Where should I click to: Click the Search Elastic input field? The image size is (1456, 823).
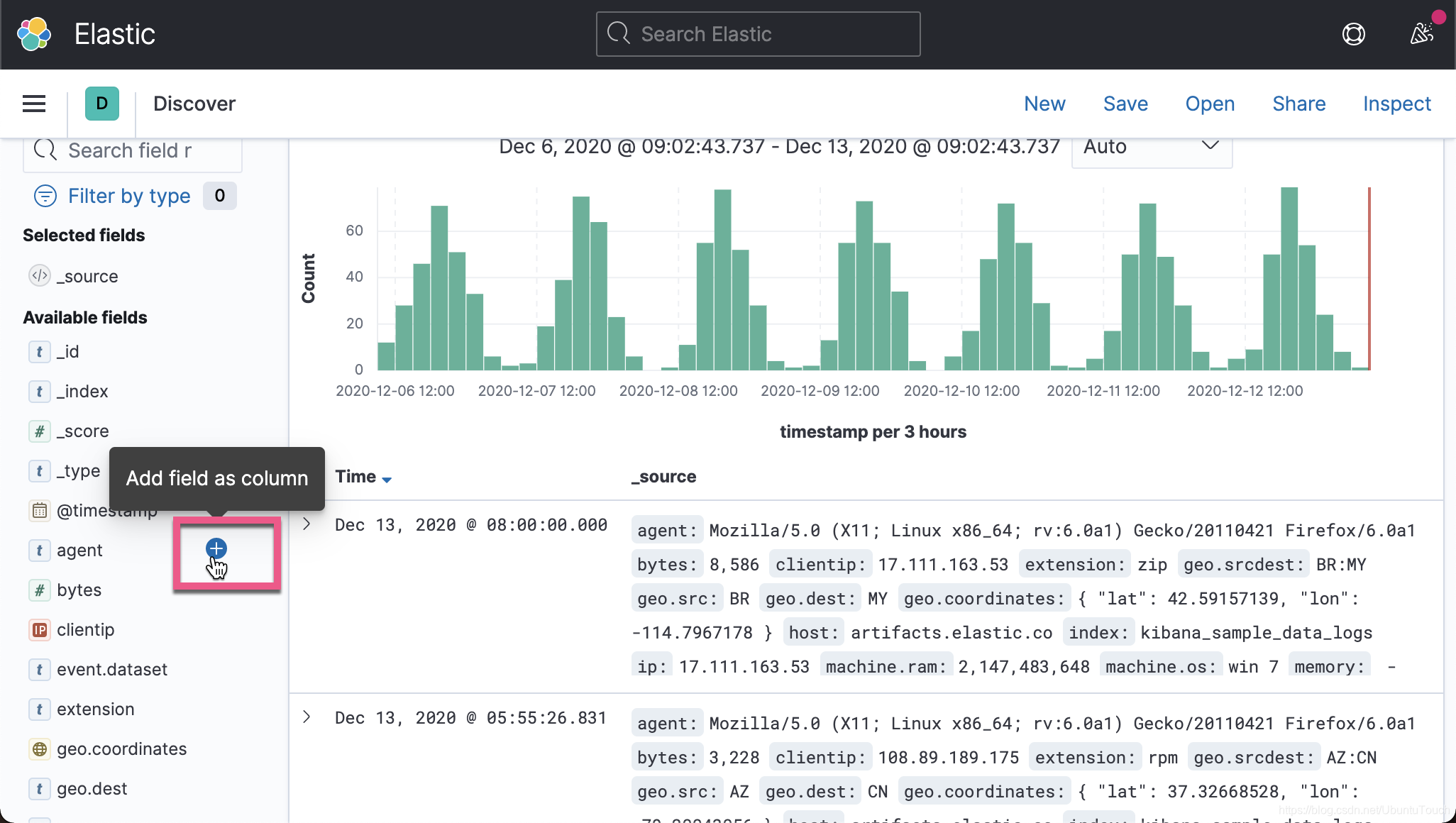click(x=758, y=34)
